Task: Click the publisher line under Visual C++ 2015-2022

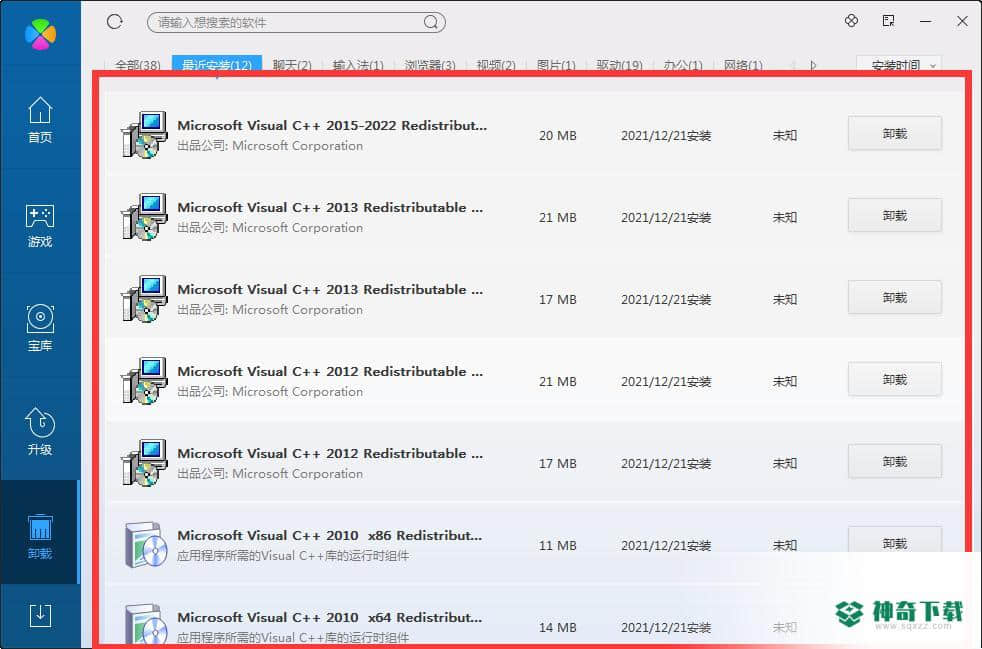Action: pos(270,146)
